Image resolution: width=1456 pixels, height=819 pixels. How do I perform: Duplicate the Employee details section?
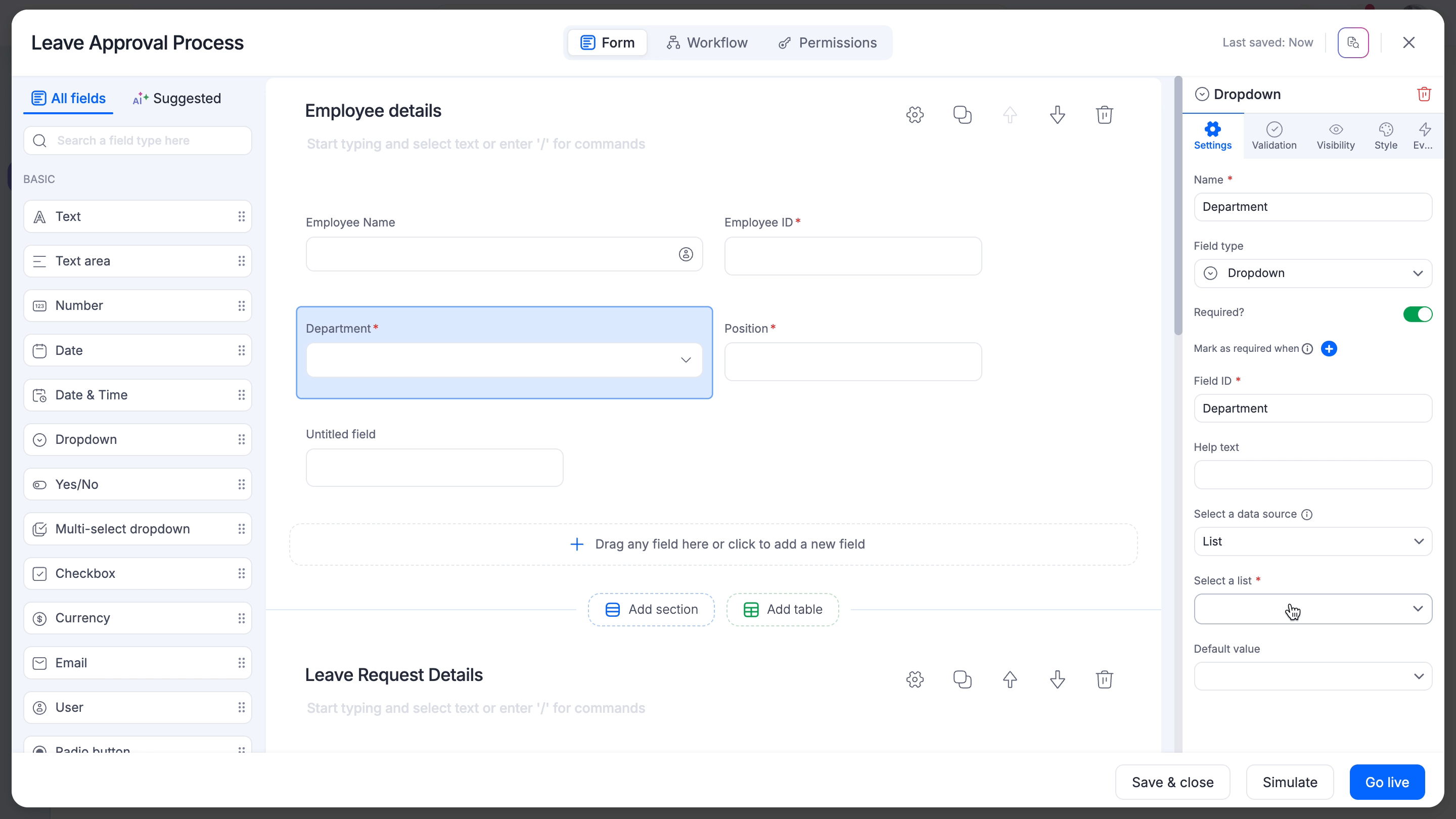(962, 115)
